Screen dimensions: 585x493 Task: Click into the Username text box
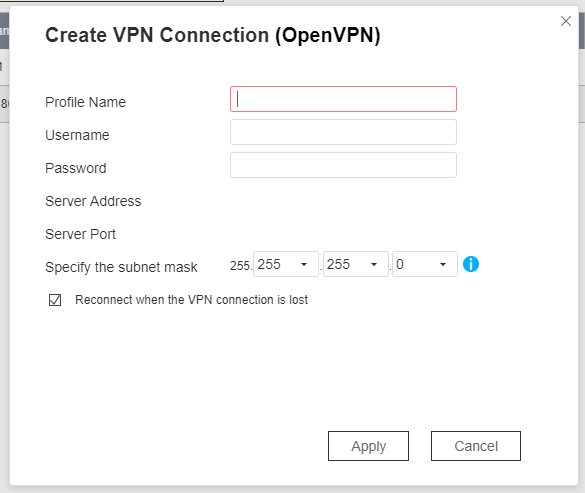click(343, 132)
